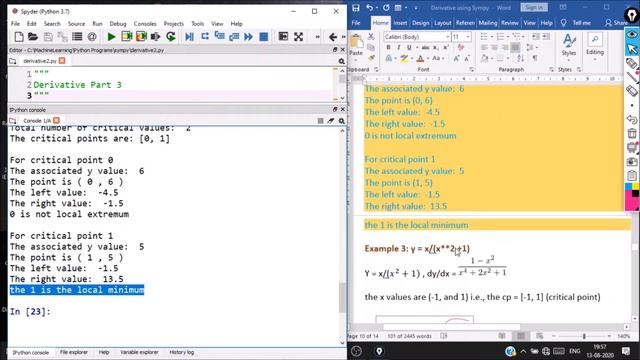Screen dimensions: 640x360
Task: Toggle Superscript formatting in Word
Action: click(x=446, y=48)
